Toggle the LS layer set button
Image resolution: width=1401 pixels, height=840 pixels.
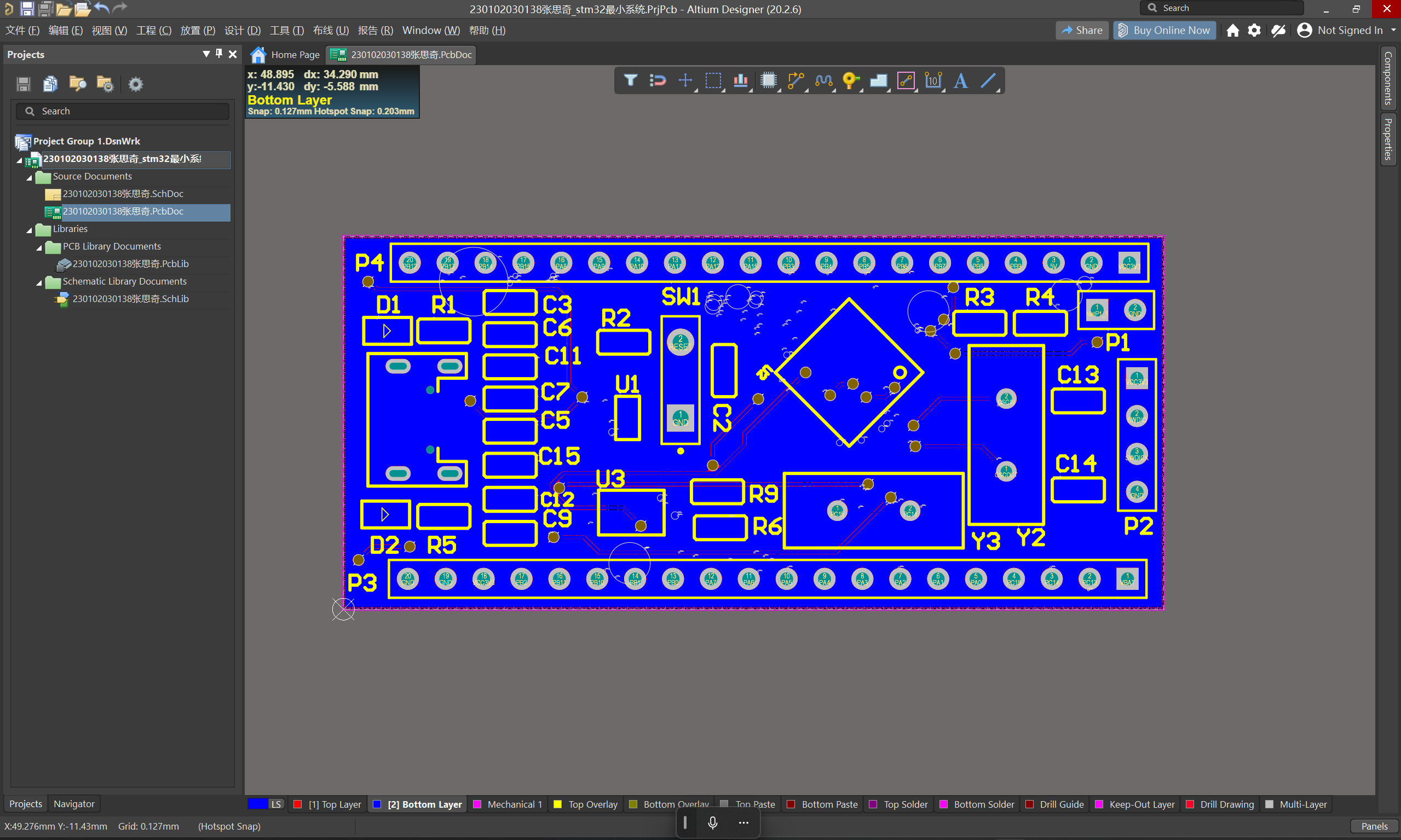click(275, 804)
